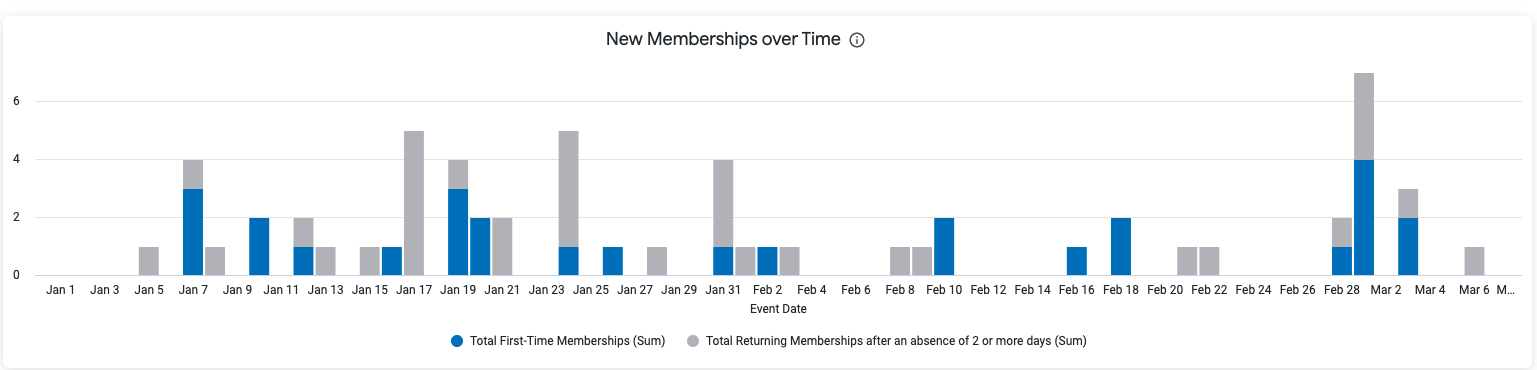
Task: Select the stacked bar above Mar 3
Action: pyautogui.click(x=1408, y=232)
